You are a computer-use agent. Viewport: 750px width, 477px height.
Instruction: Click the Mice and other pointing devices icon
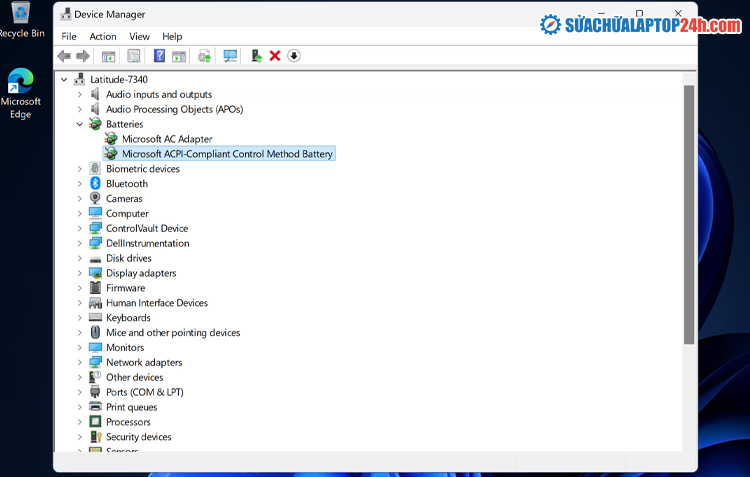[x=95, y=332]
